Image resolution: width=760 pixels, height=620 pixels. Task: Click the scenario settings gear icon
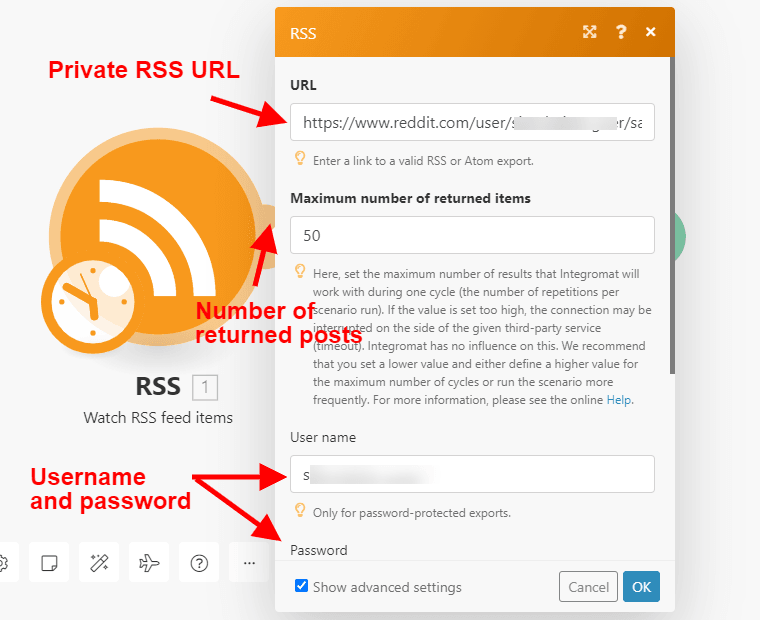(3, 563)
